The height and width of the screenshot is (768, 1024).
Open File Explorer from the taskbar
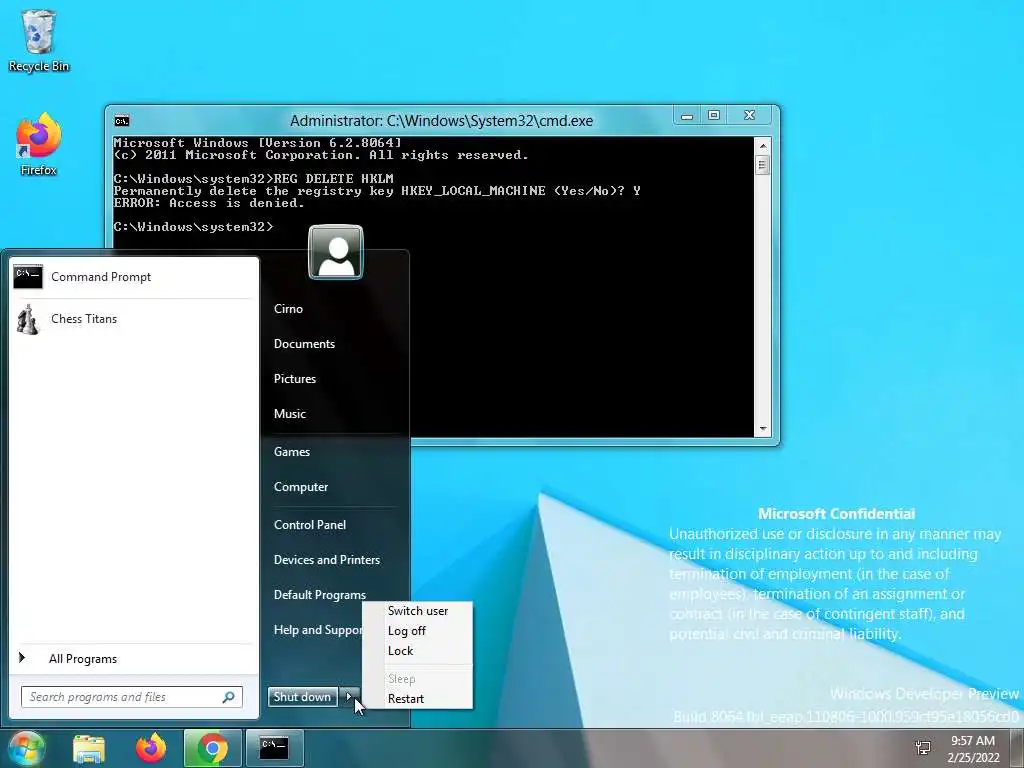pos(89,748)
